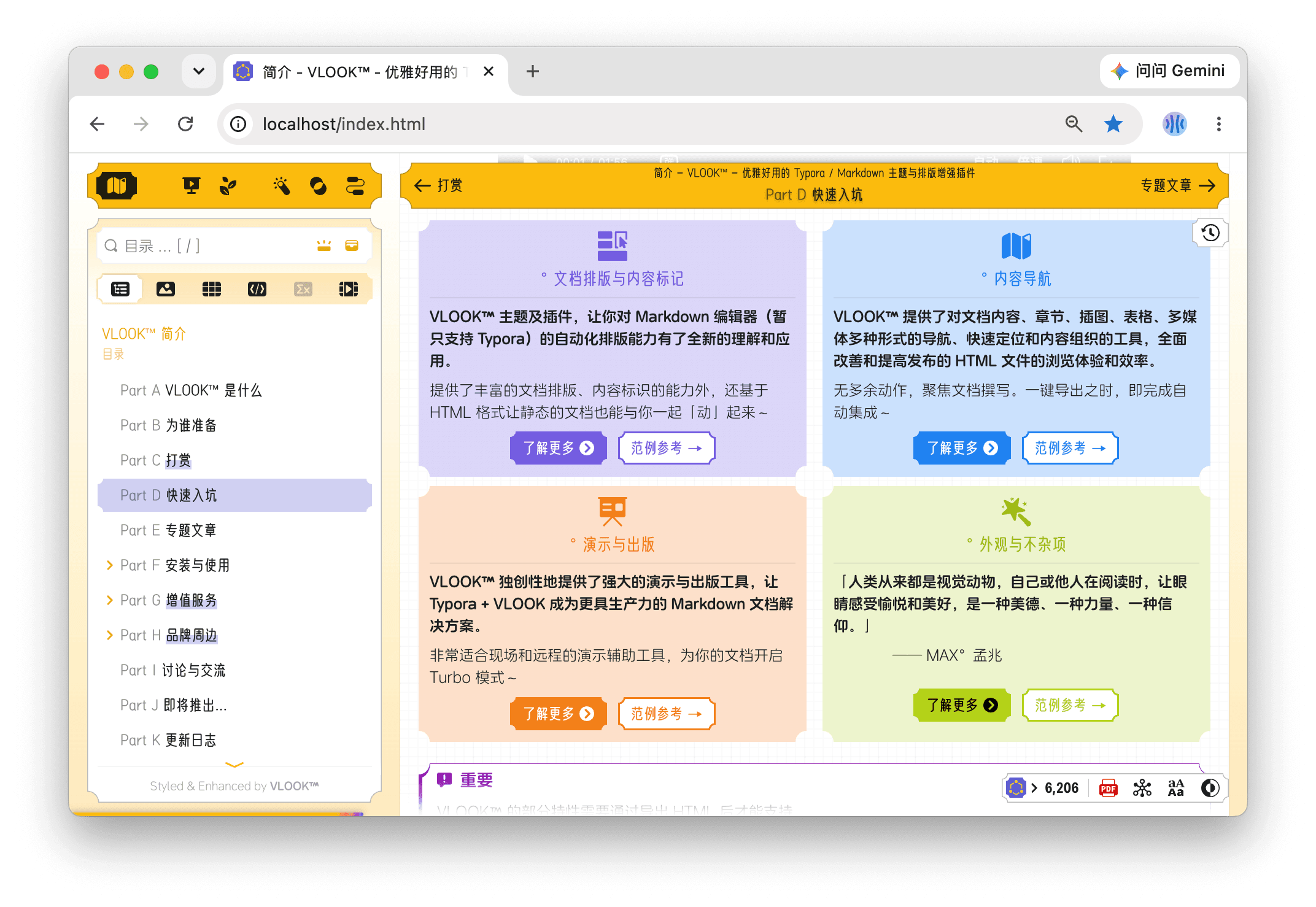Click the yellow highlight icon in search box
1316x907 pixels.
pos(324,246)
